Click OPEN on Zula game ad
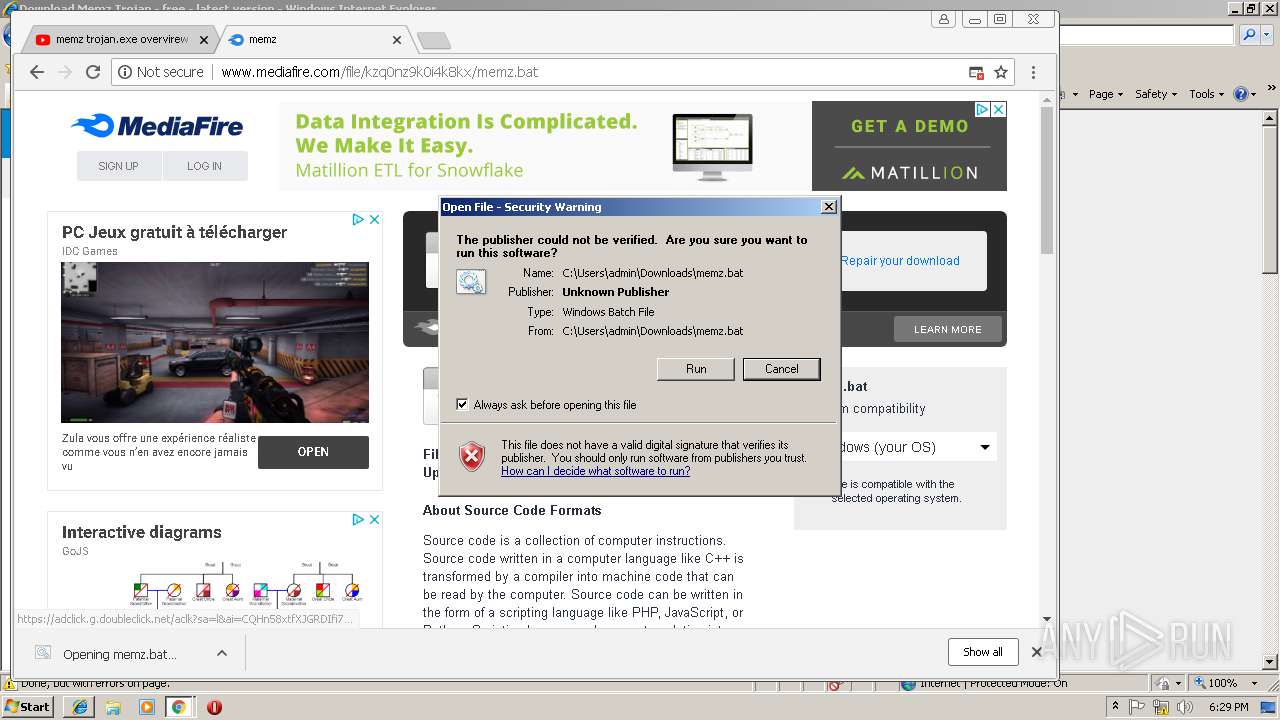Viewport: 1280px width, 720px height. tap(313, 452)
